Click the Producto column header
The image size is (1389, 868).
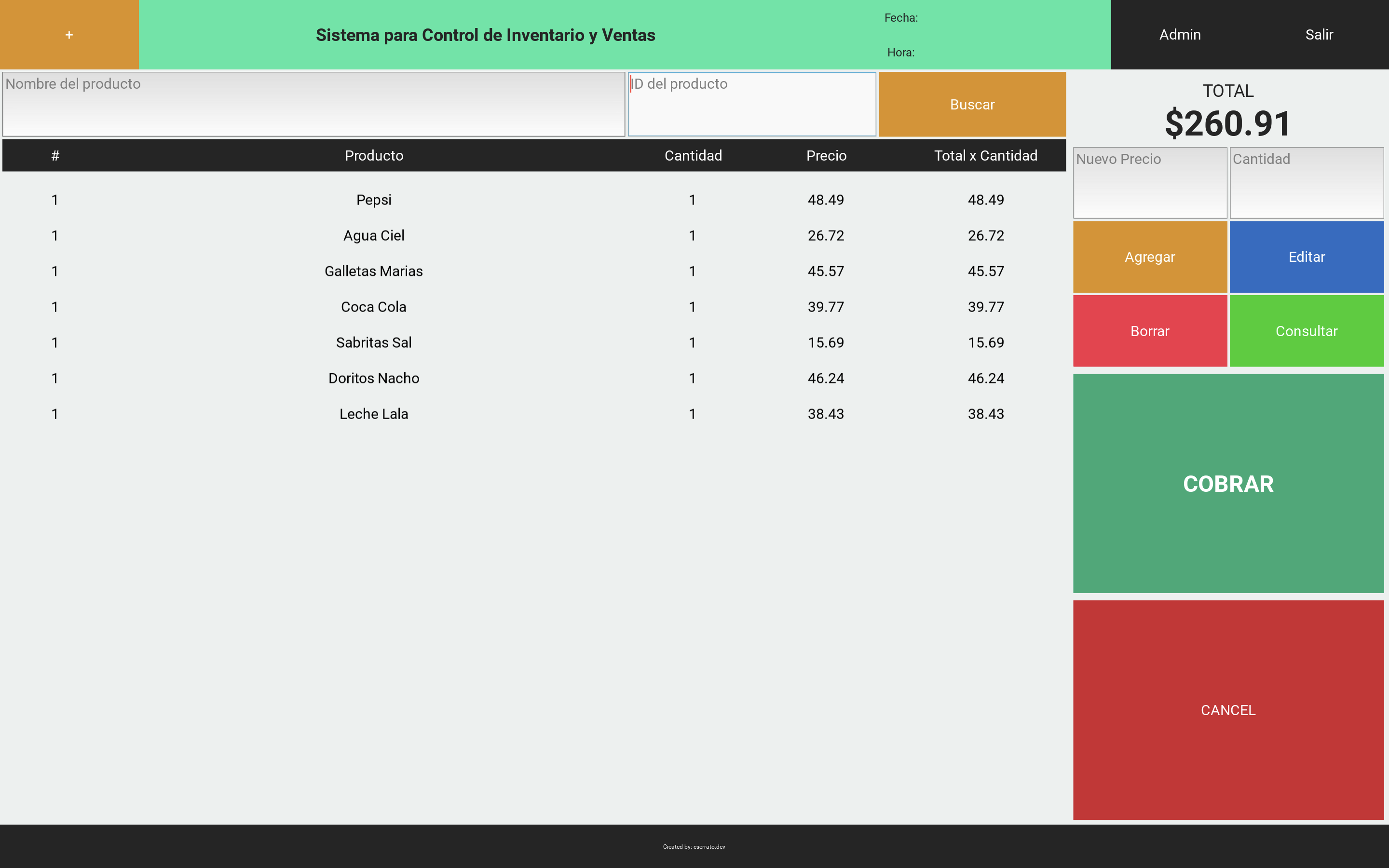(x=374, y=156)
